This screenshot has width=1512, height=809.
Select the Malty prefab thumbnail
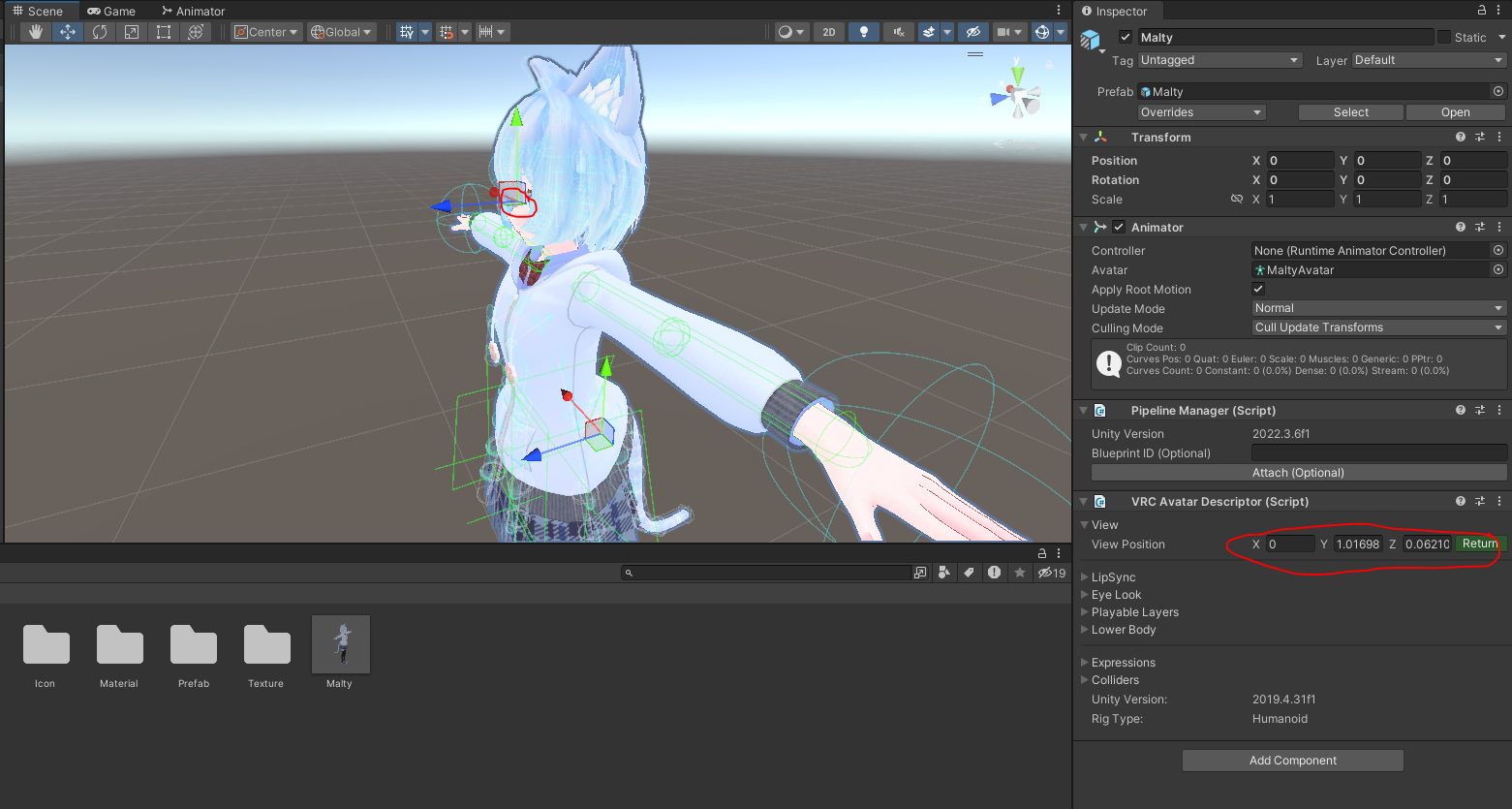point(341,644)
